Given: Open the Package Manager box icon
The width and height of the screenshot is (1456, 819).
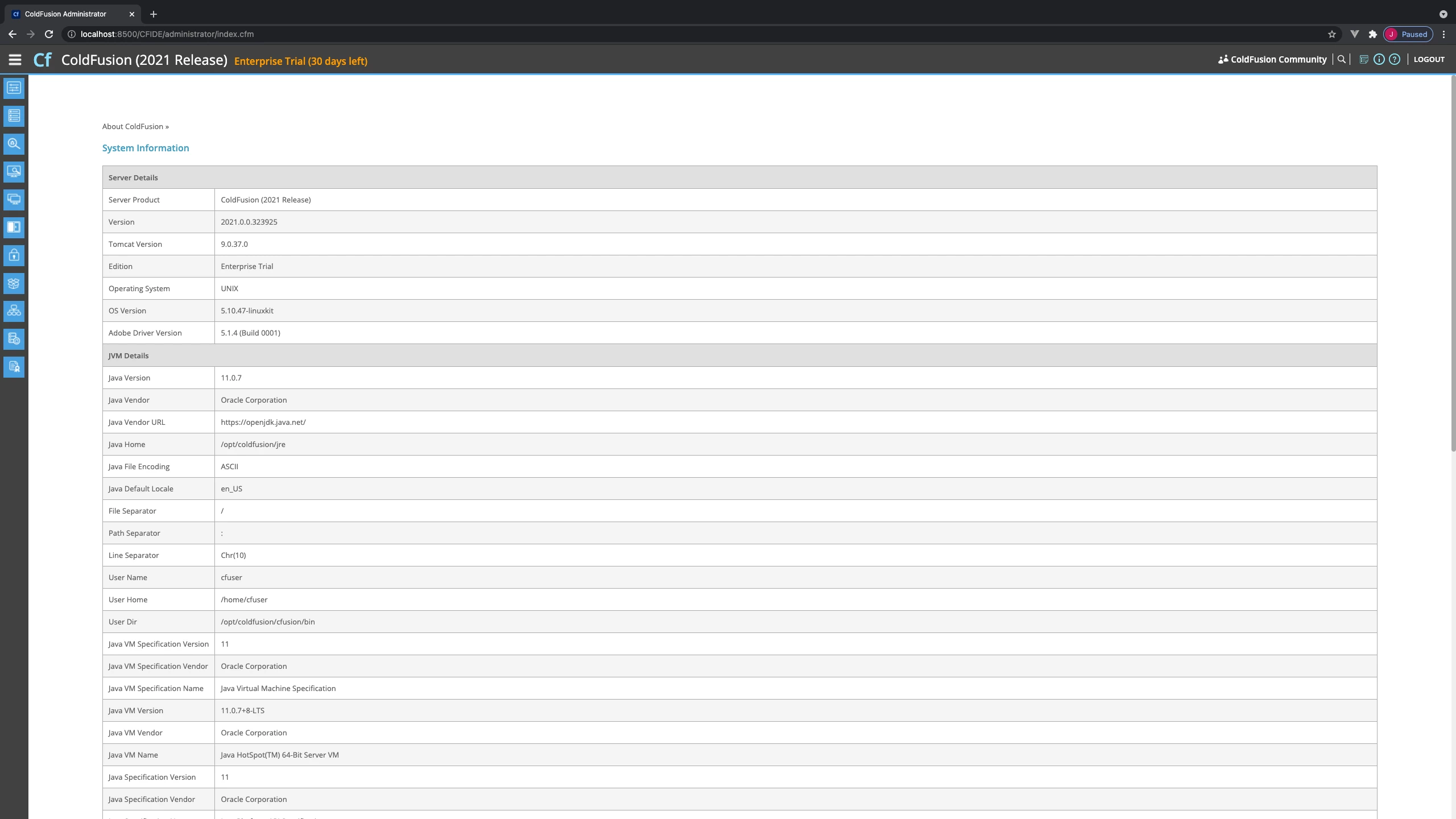Looking at the screenshot, I should pyautogui.click(x=14, y=283).
